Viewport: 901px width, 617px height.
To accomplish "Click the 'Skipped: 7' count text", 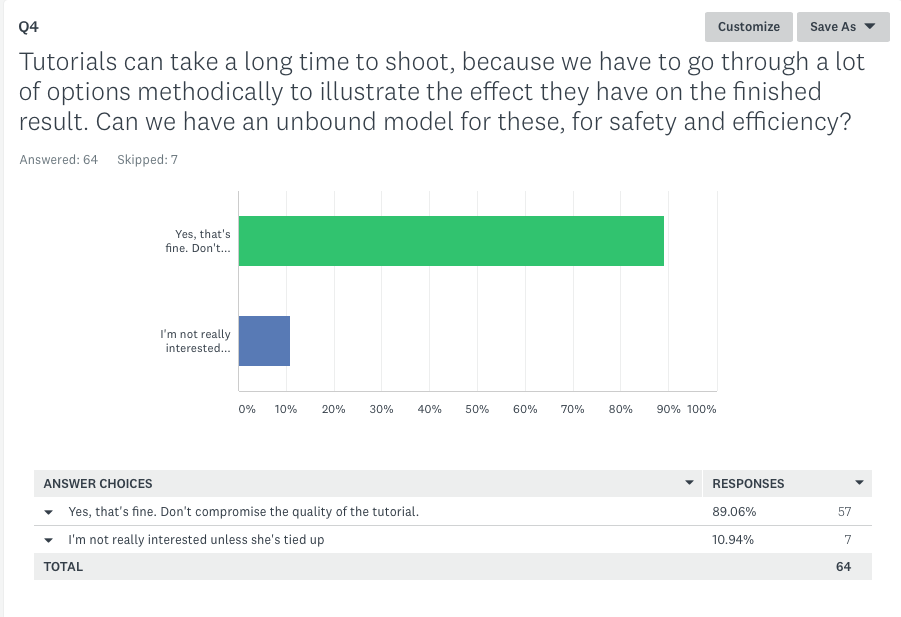I will (x=147, y=160).
